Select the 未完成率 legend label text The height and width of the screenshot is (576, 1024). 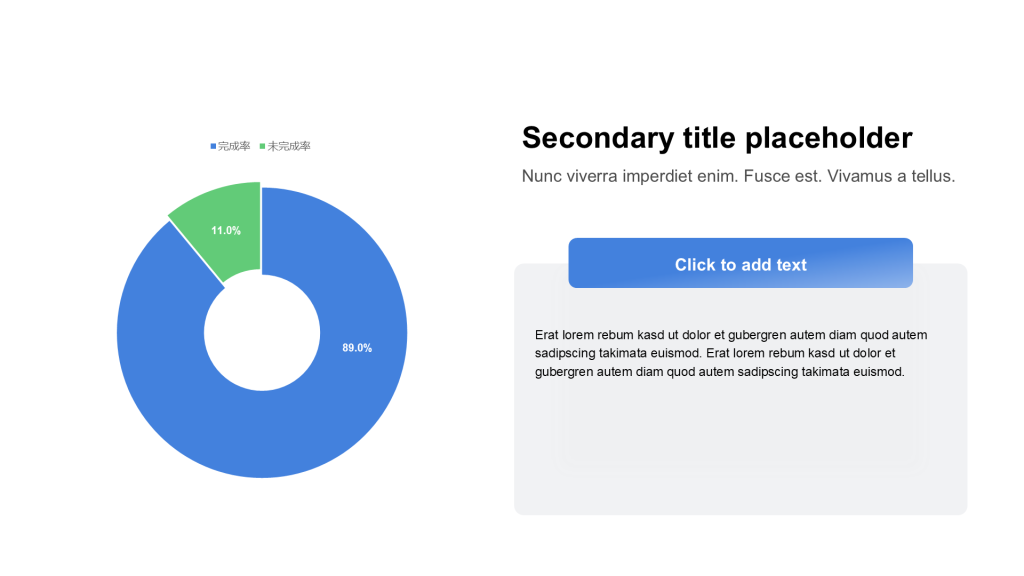click(x=289, y=147)
